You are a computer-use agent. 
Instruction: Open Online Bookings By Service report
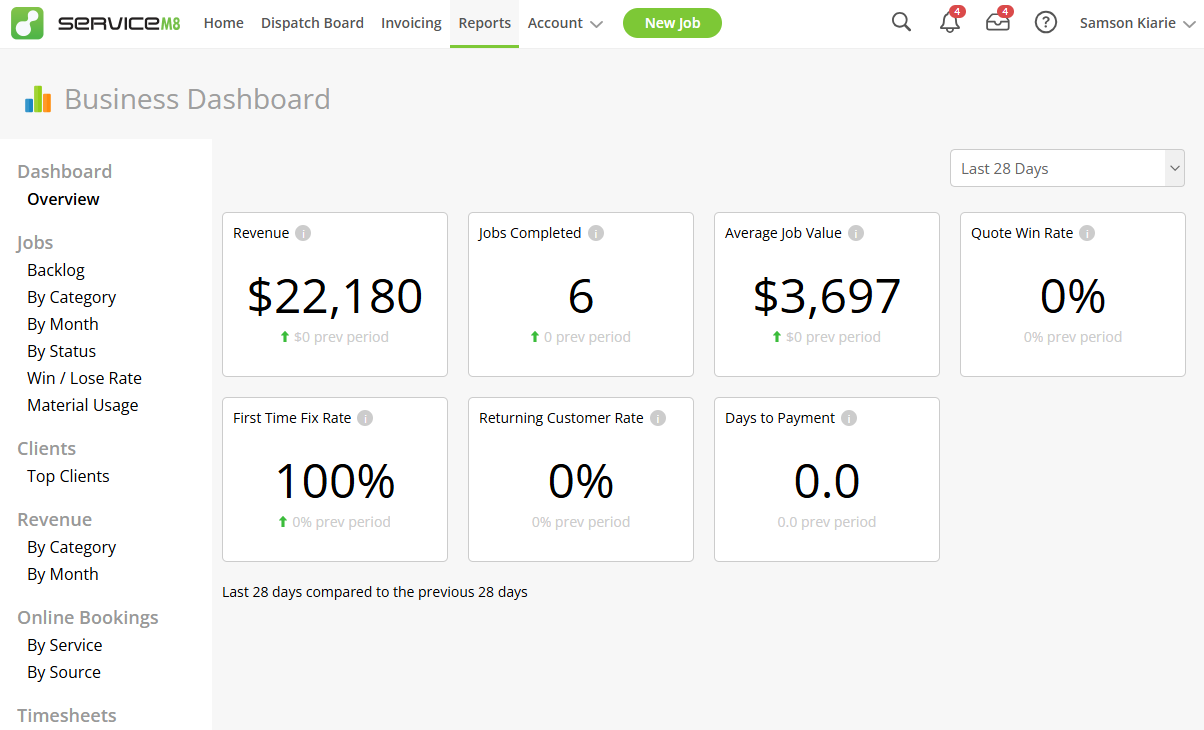pos(65,645)
